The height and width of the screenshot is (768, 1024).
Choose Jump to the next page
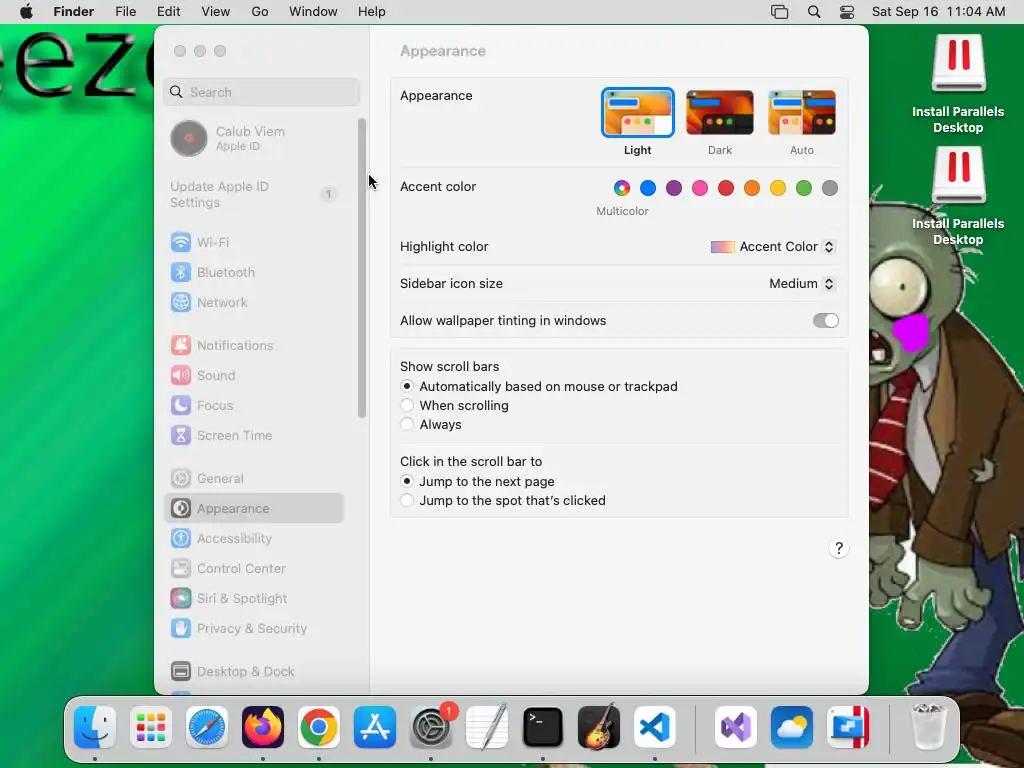tap(407, 481)
